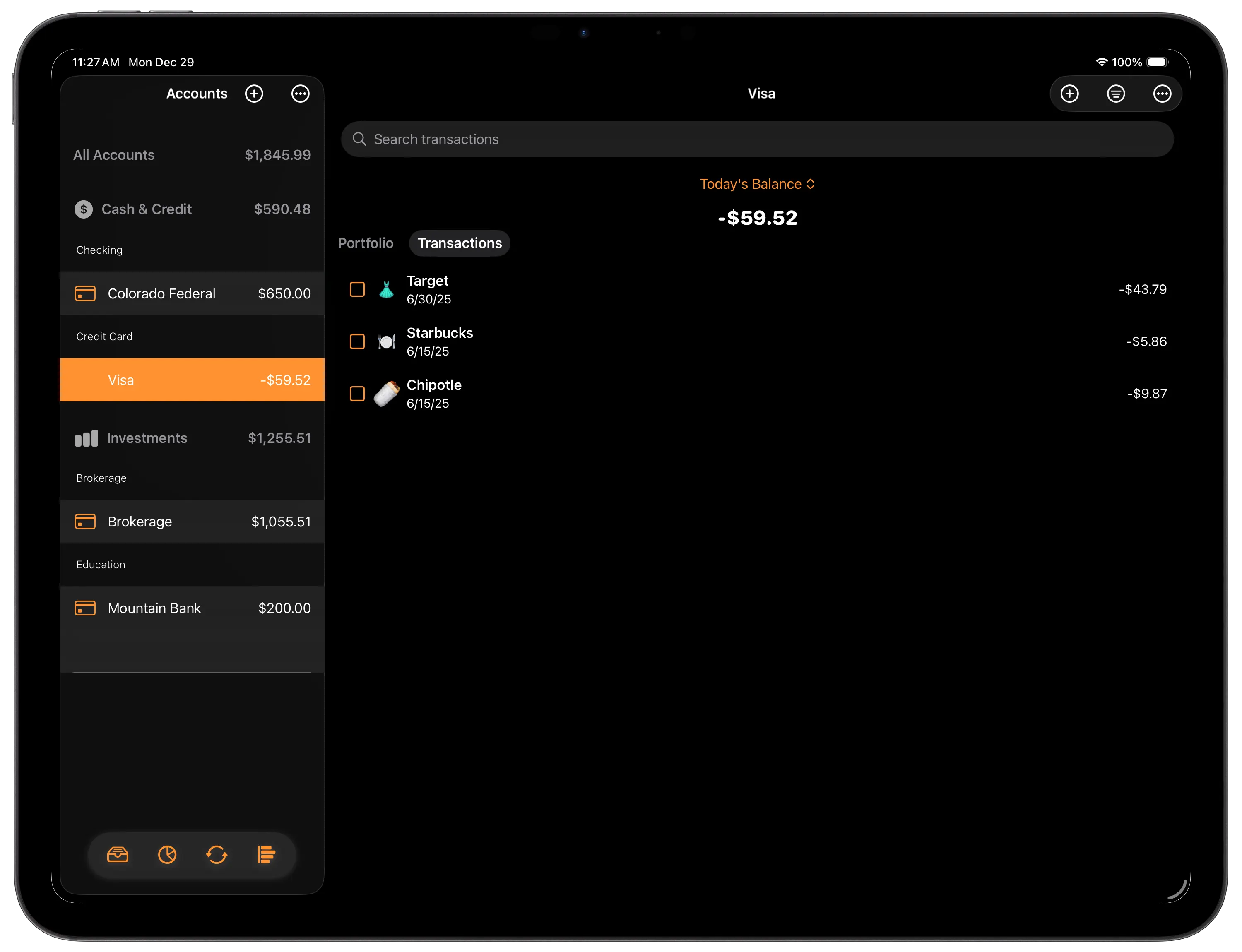Select the Transactions tab

(x=459, y=243)
